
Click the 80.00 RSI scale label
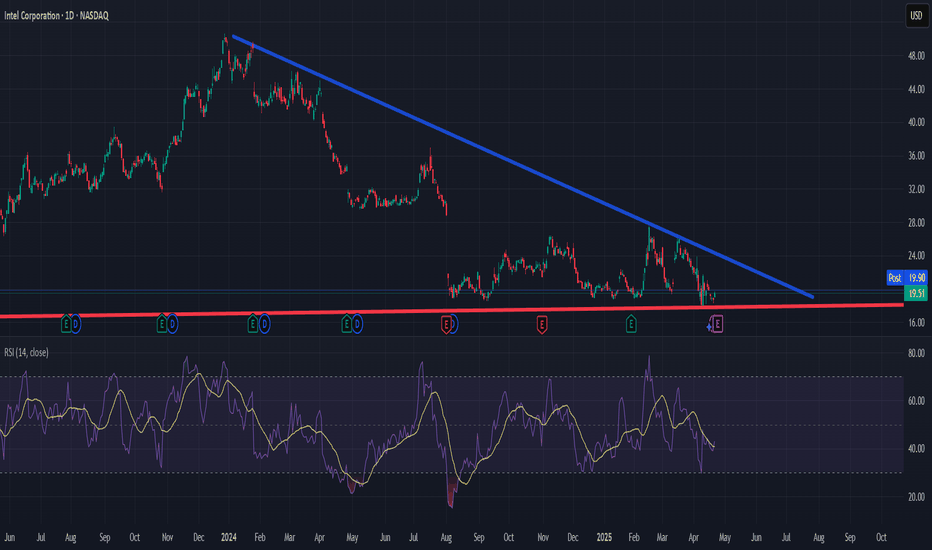click(x=916, y=353)
